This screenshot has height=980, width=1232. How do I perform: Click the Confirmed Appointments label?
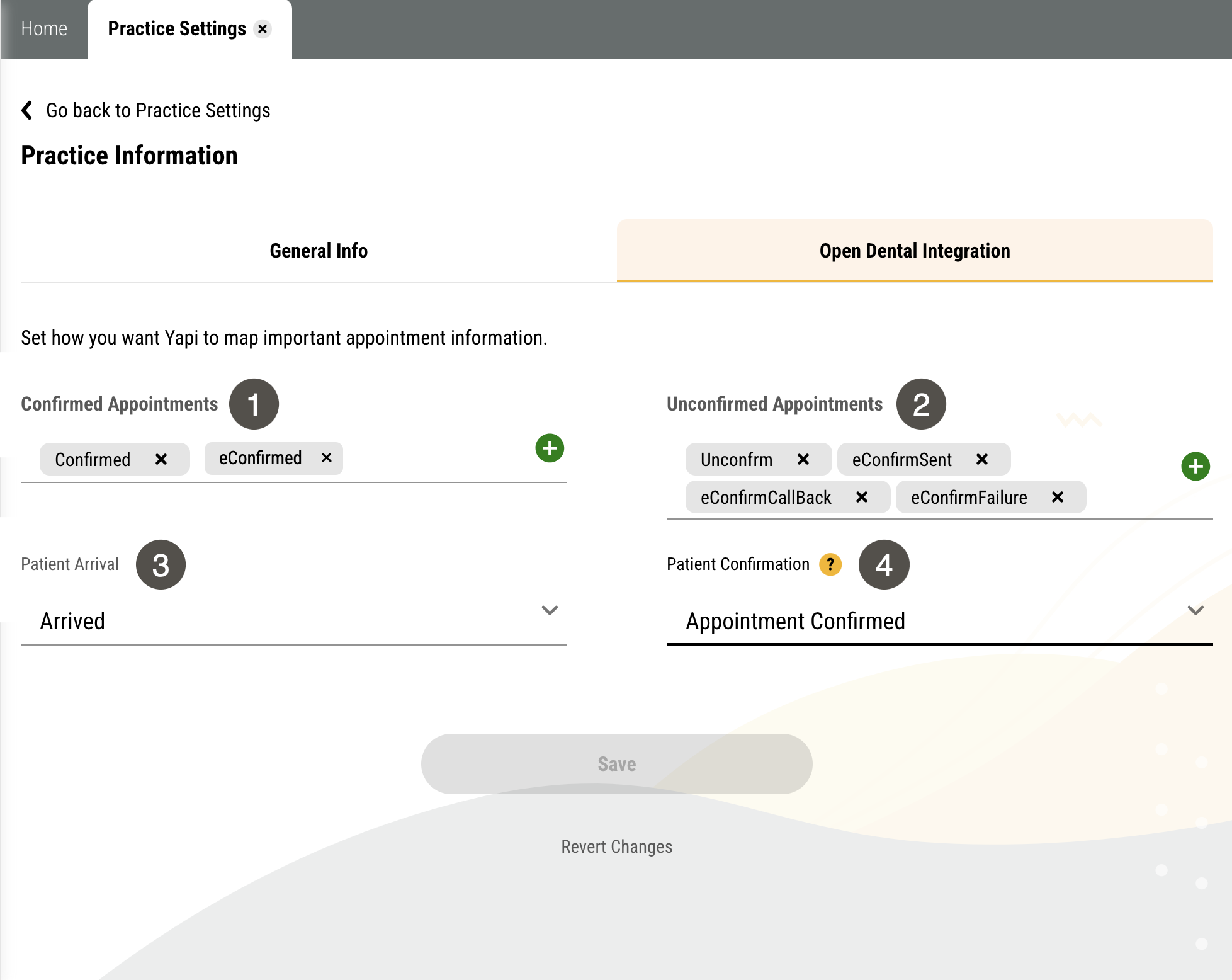[119, 404]
